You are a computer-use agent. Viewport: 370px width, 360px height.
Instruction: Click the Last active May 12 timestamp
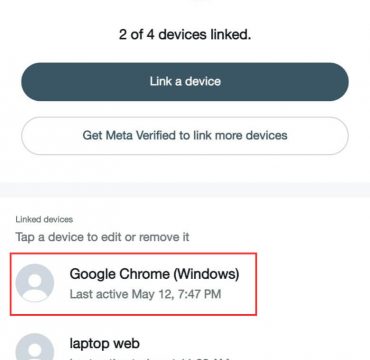pyautogui.click(x=145, y=294)
